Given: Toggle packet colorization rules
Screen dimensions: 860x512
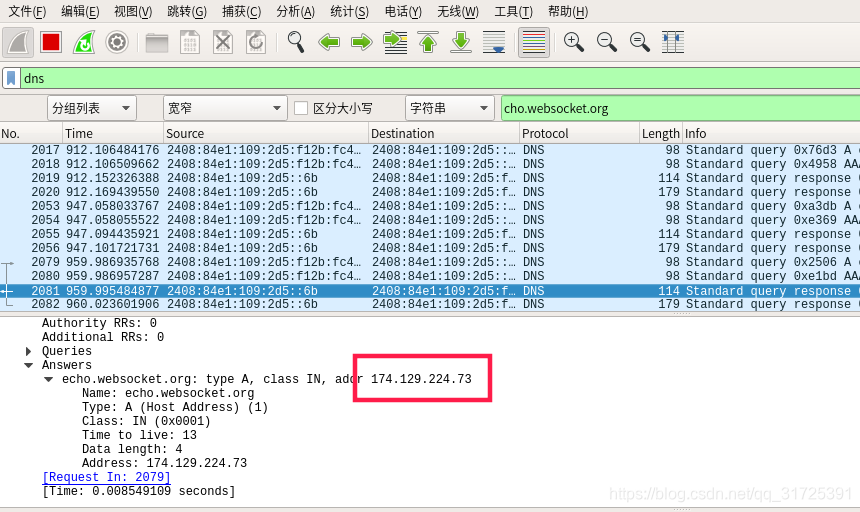Looking at the screenshot, I should 534,42.
